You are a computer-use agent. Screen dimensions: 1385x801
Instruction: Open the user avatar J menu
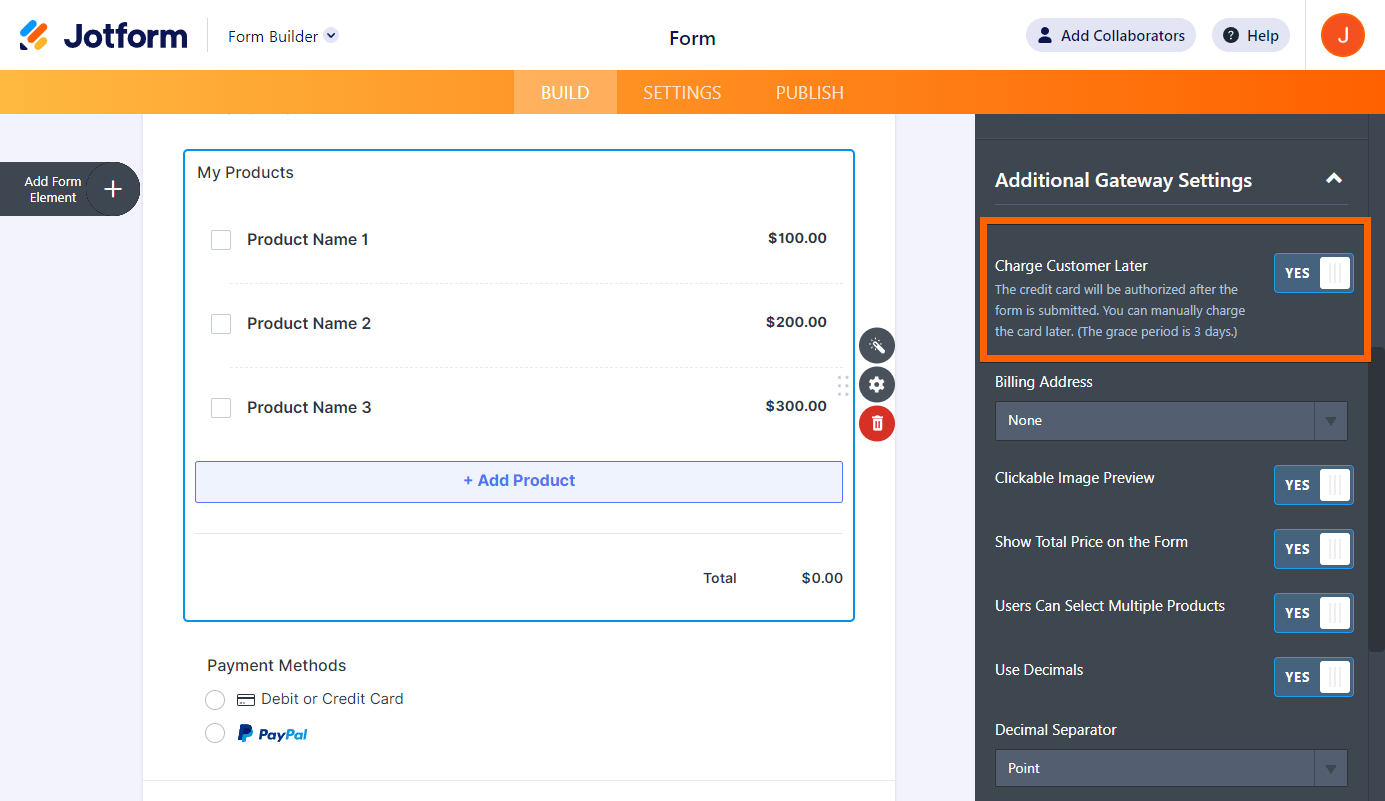[1342, 35]
